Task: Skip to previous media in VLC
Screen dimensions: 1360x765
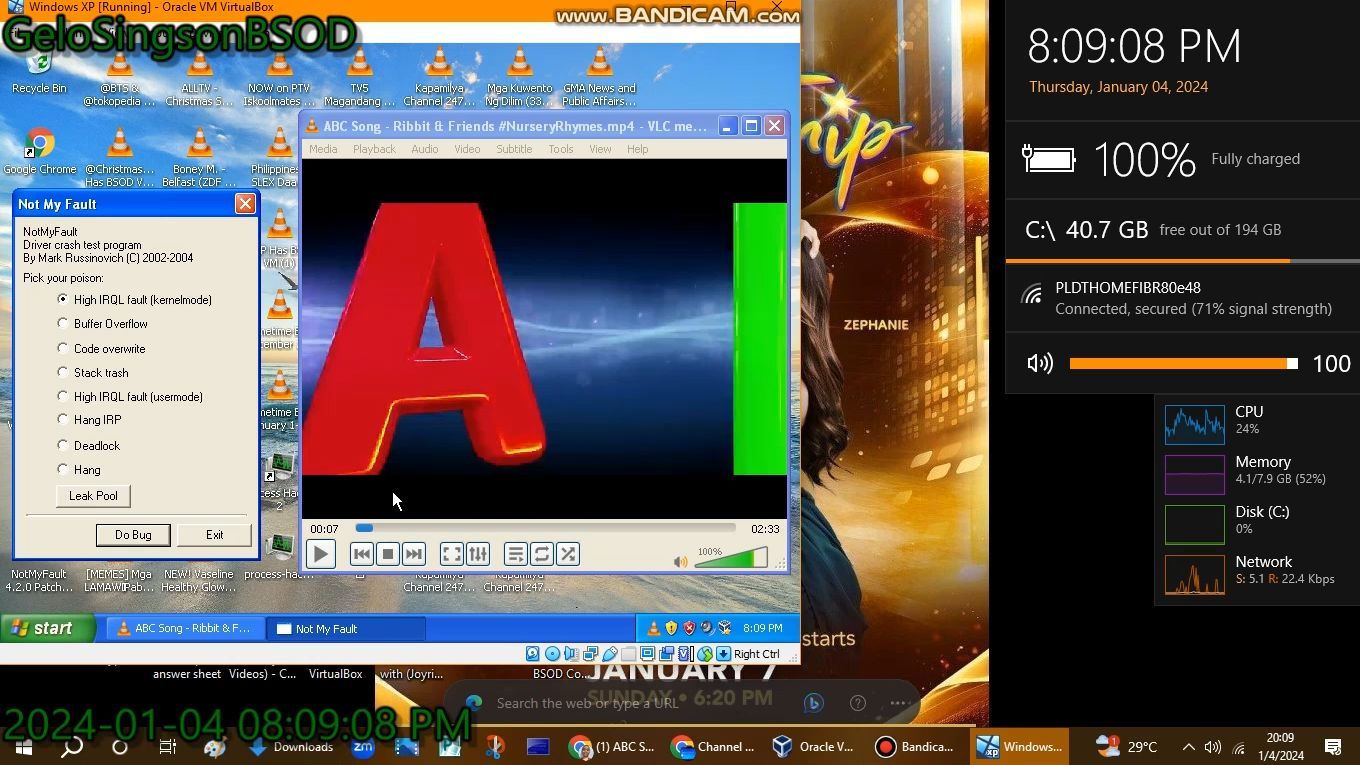Action: click(362, 554)
